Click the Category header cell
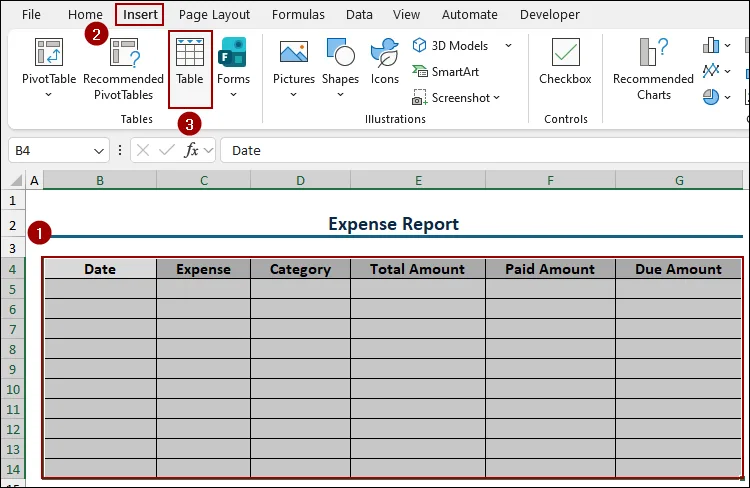 pos(300,269)
